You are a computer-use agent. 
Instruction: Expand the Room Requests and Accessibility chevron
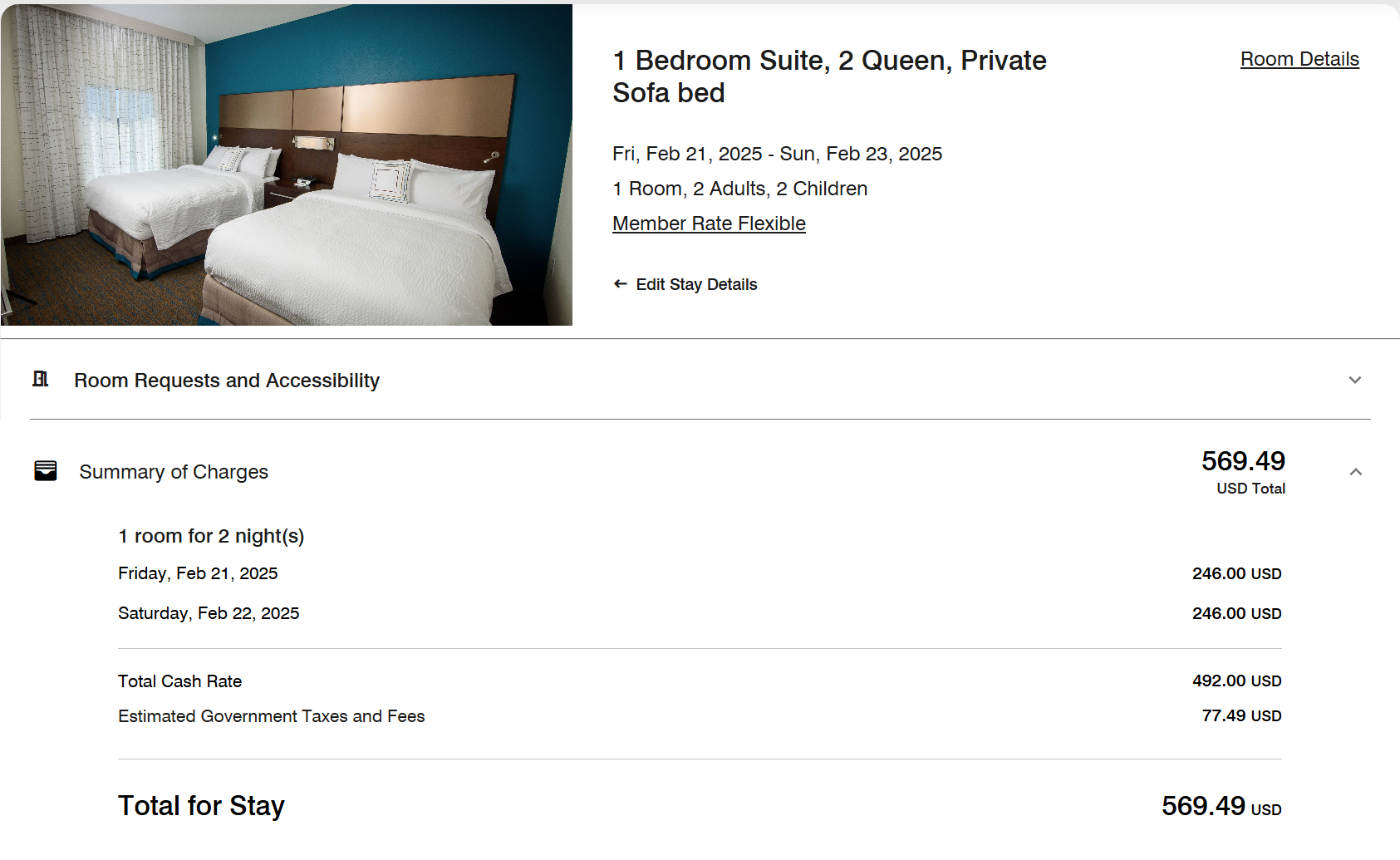[x=1354, y=381]
